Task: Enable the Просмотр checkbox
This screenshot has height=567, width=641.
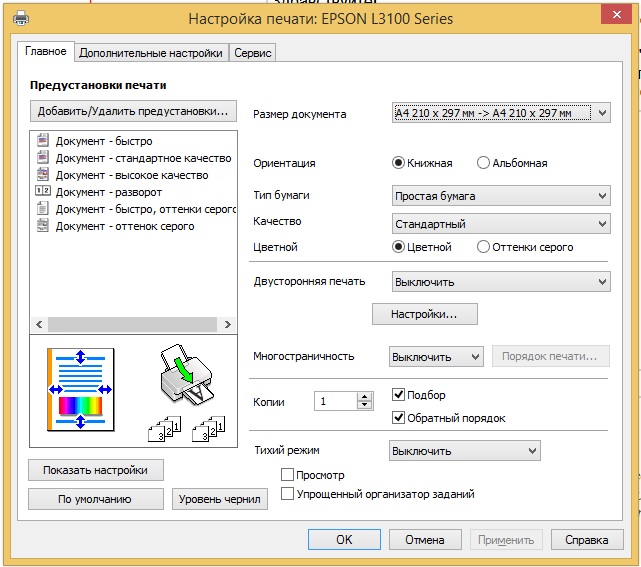Action: pos(287,475)
